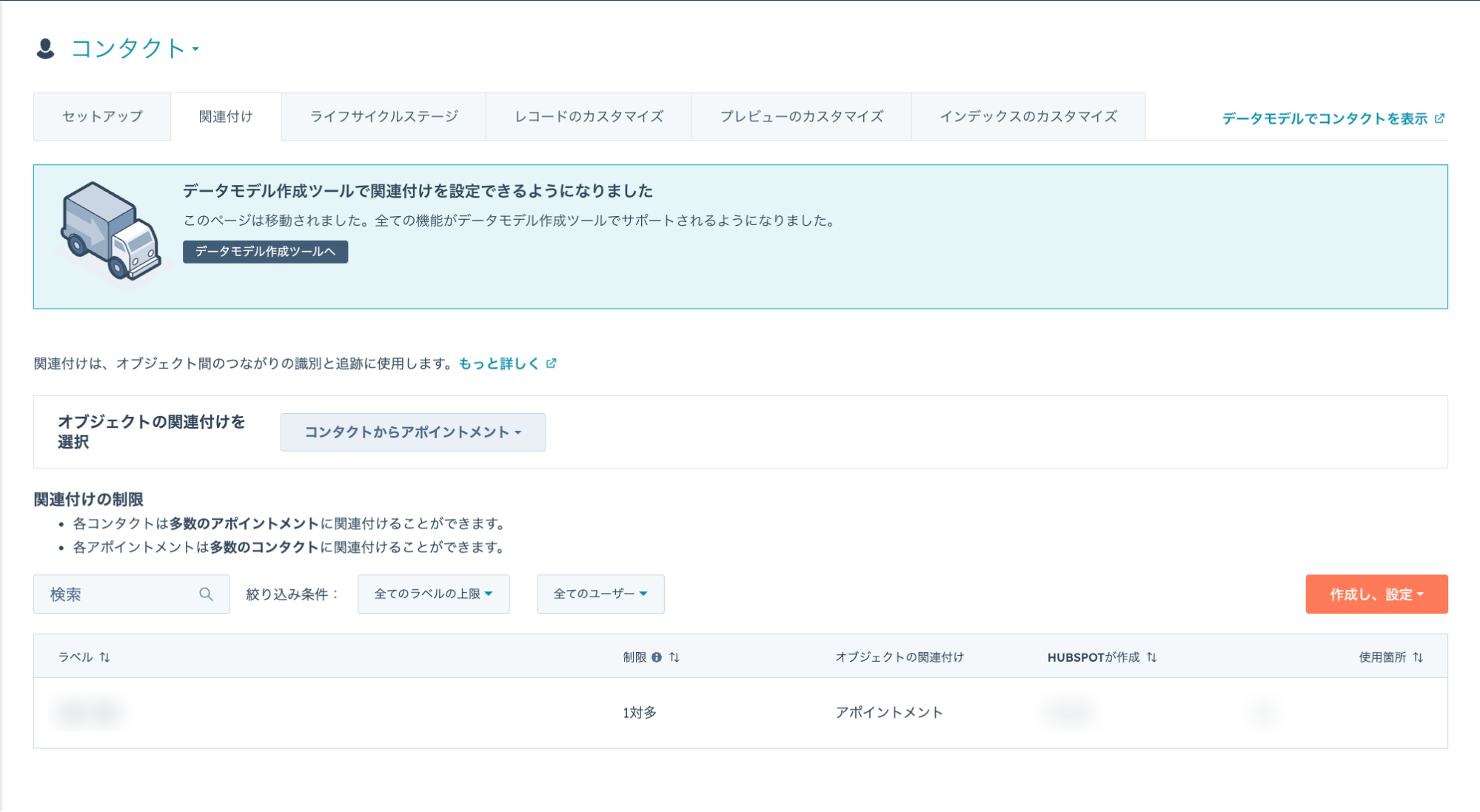The height and width of the screenshot is (812, 1480).
Task: Click 作成し、設定 orange button
Action: [x=1376, y=594]
